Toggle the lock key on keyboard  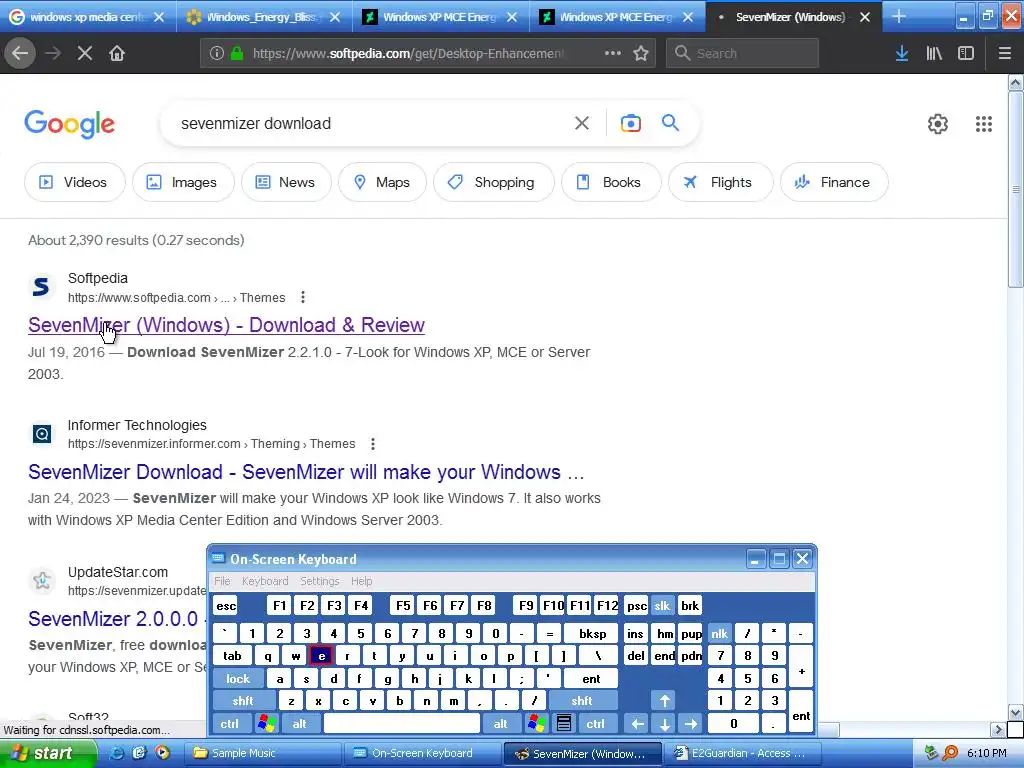tap(238, 679)
